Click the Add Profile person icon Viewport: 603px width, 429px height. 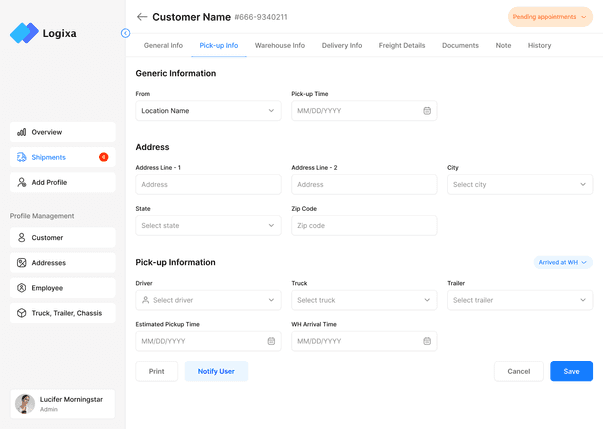(x=22, y=182)
